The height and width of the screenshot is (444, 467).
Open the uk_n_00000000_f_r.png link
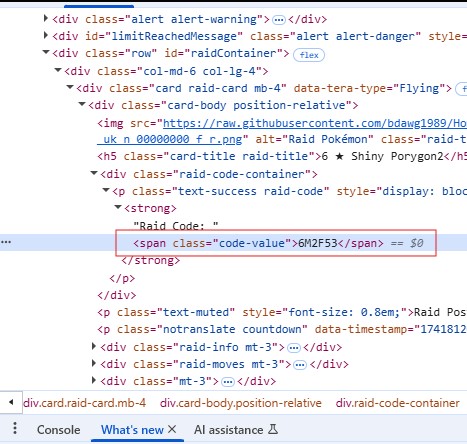coord(170,139)
